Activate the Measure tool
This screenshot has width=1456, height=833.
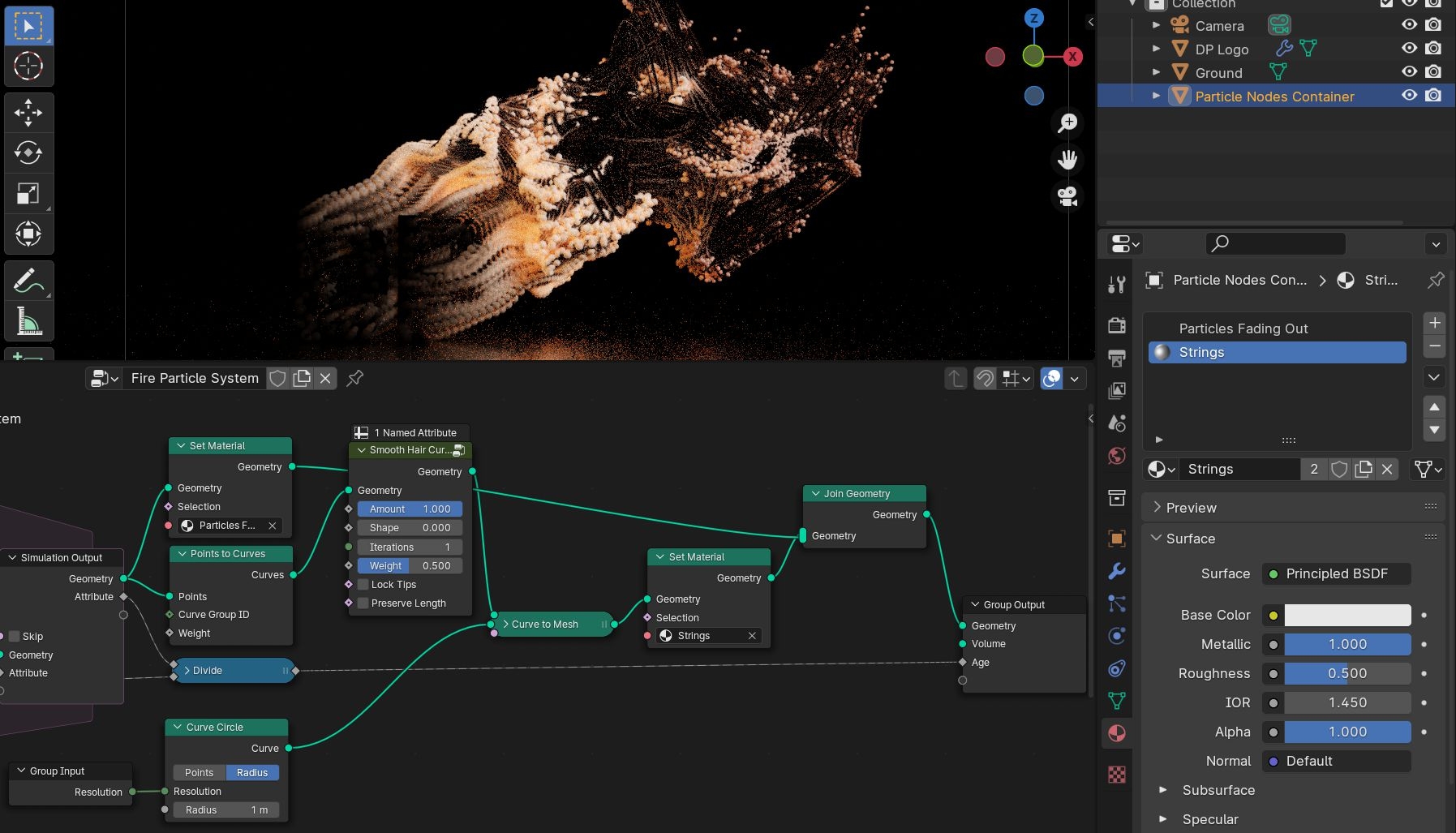[28, 322]
